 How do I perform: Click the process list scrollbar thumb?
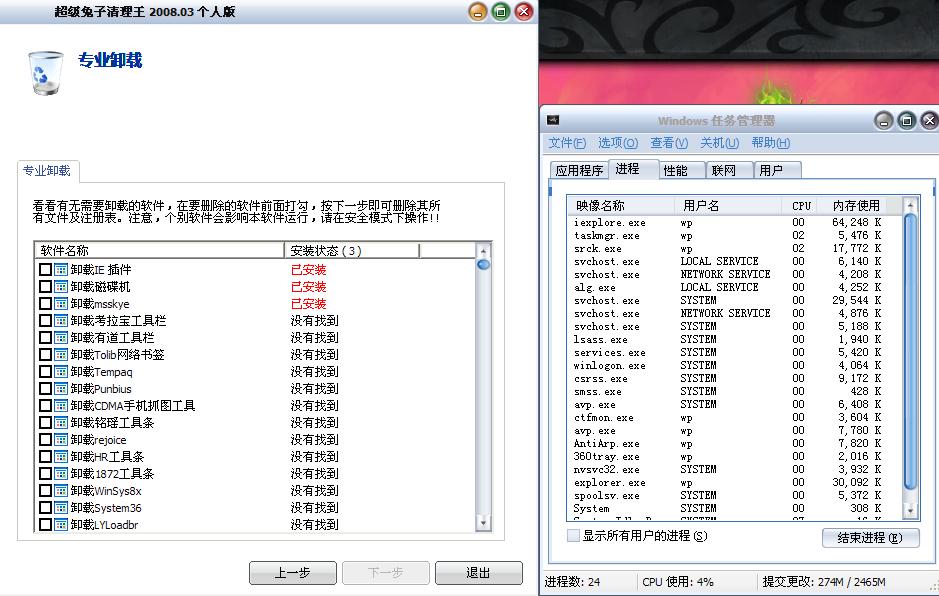(910, 351)
